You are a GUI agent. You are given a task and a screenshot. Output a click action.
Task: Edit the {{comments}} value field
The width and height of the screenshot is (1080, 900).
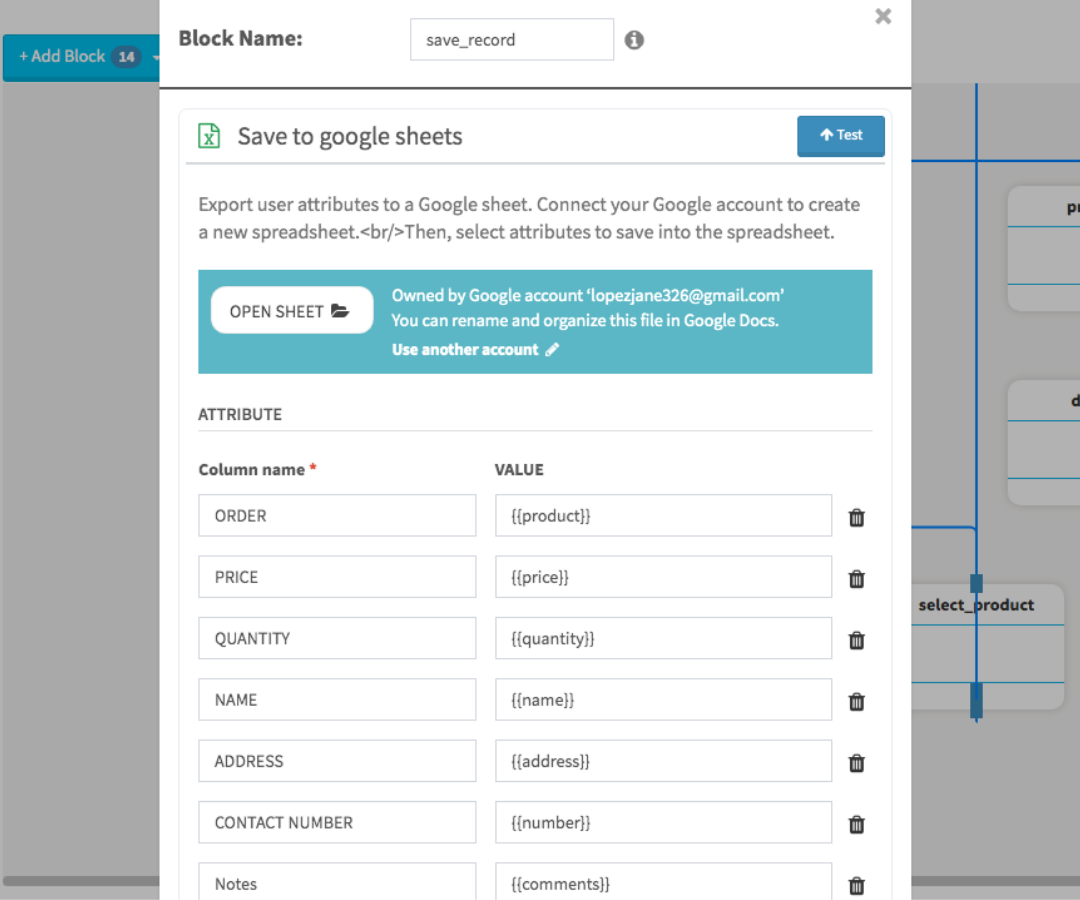point(663,881)
